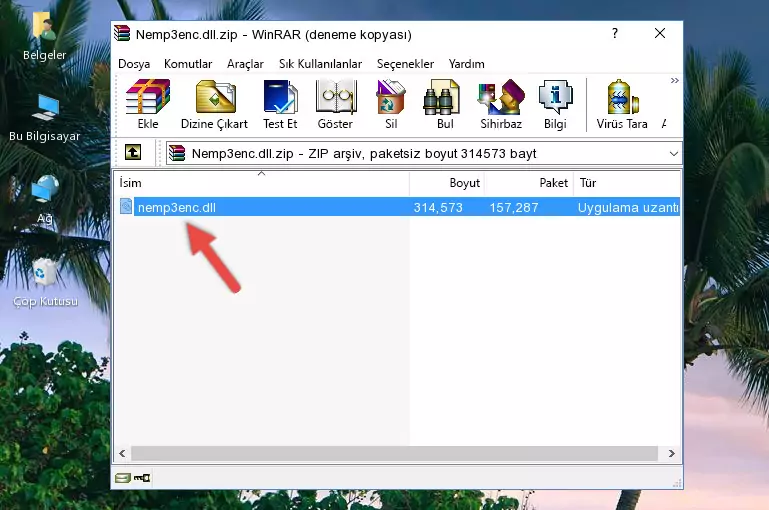Click the 157,287 packed size value
The image size is (769, 510).
pyautogui.click(x=514, y=207)
